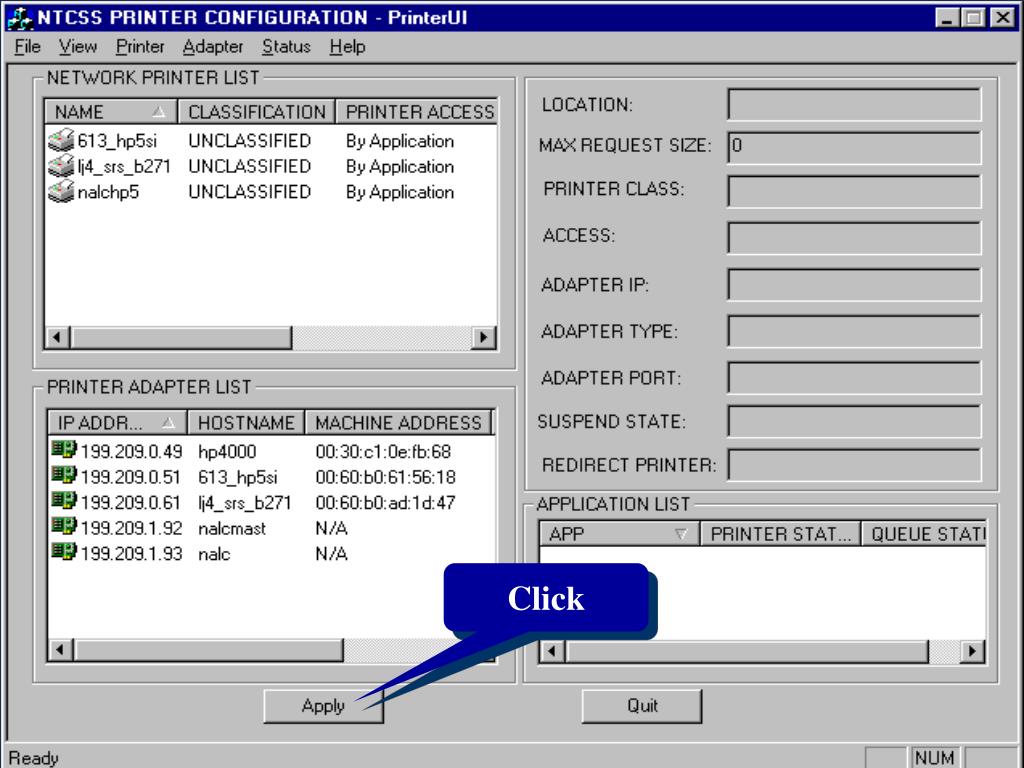
Task: Click right arrow of printer list scrollbar
Action: 483,337
